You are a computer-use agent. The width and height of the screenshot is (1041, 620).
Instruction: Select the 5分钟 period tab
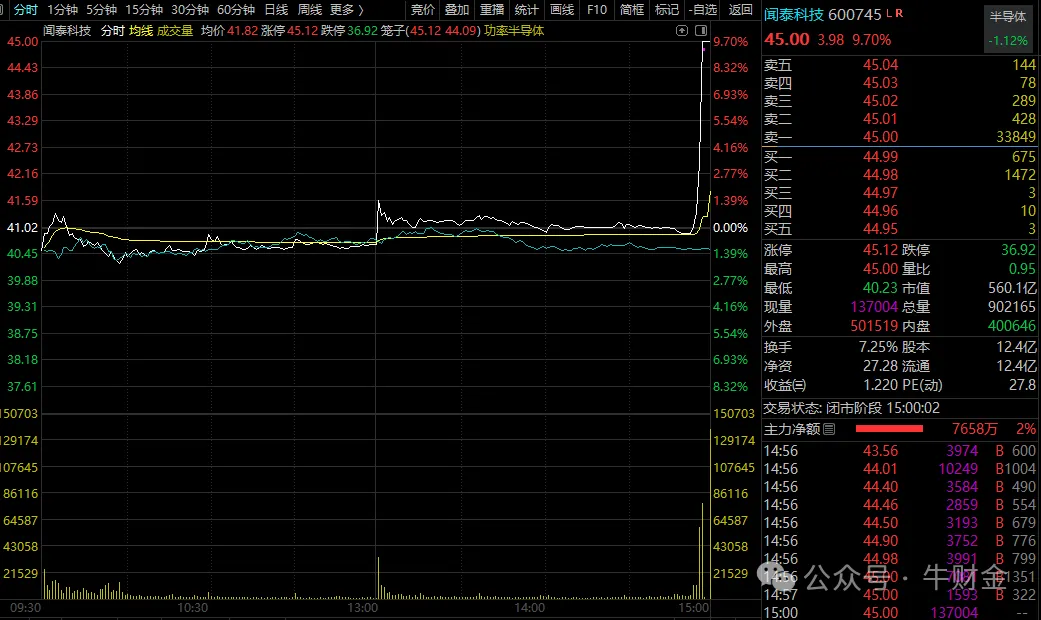(x=101, y=9)
